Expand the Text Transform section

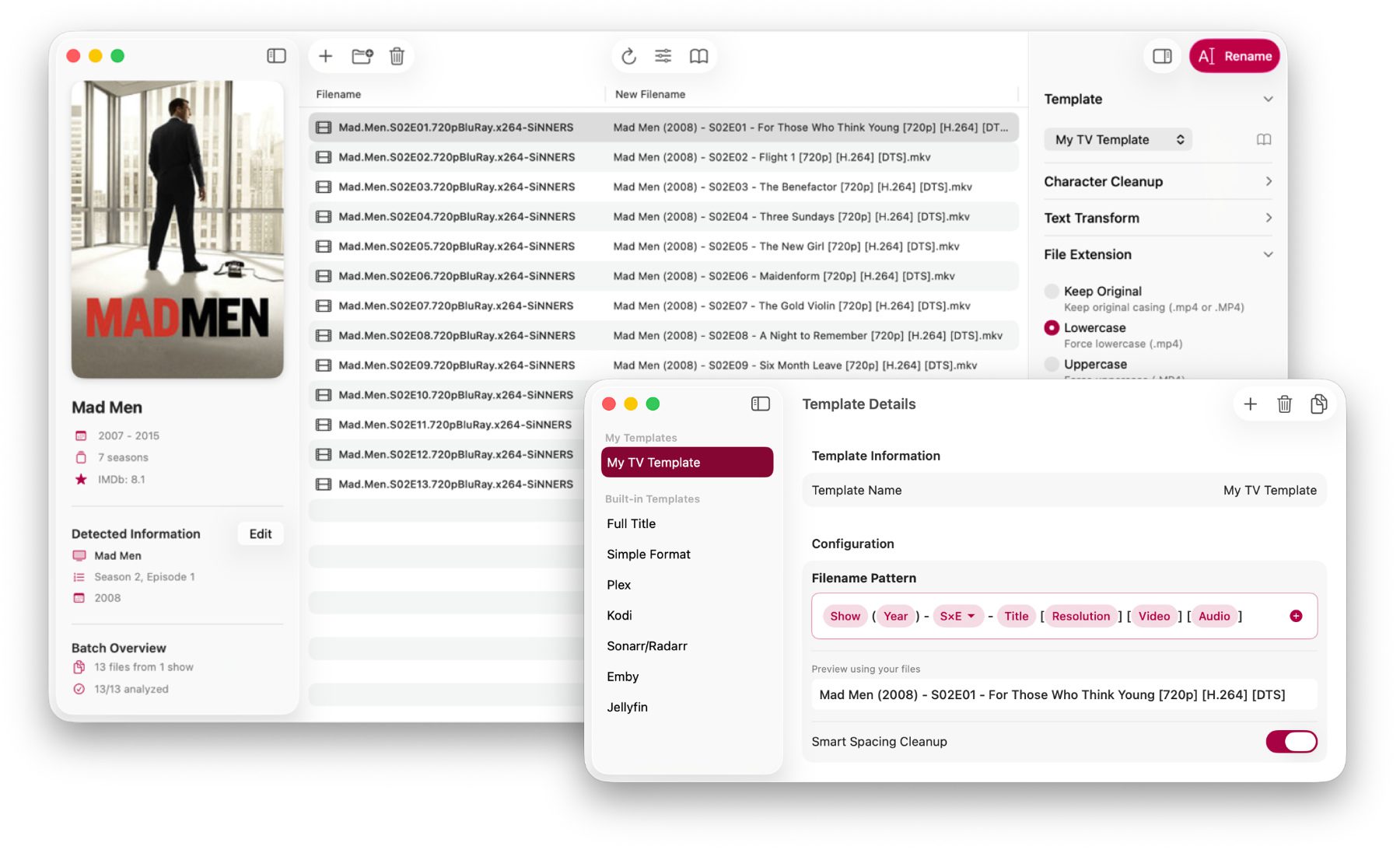pyautogui.click(x=1157, y=218)
